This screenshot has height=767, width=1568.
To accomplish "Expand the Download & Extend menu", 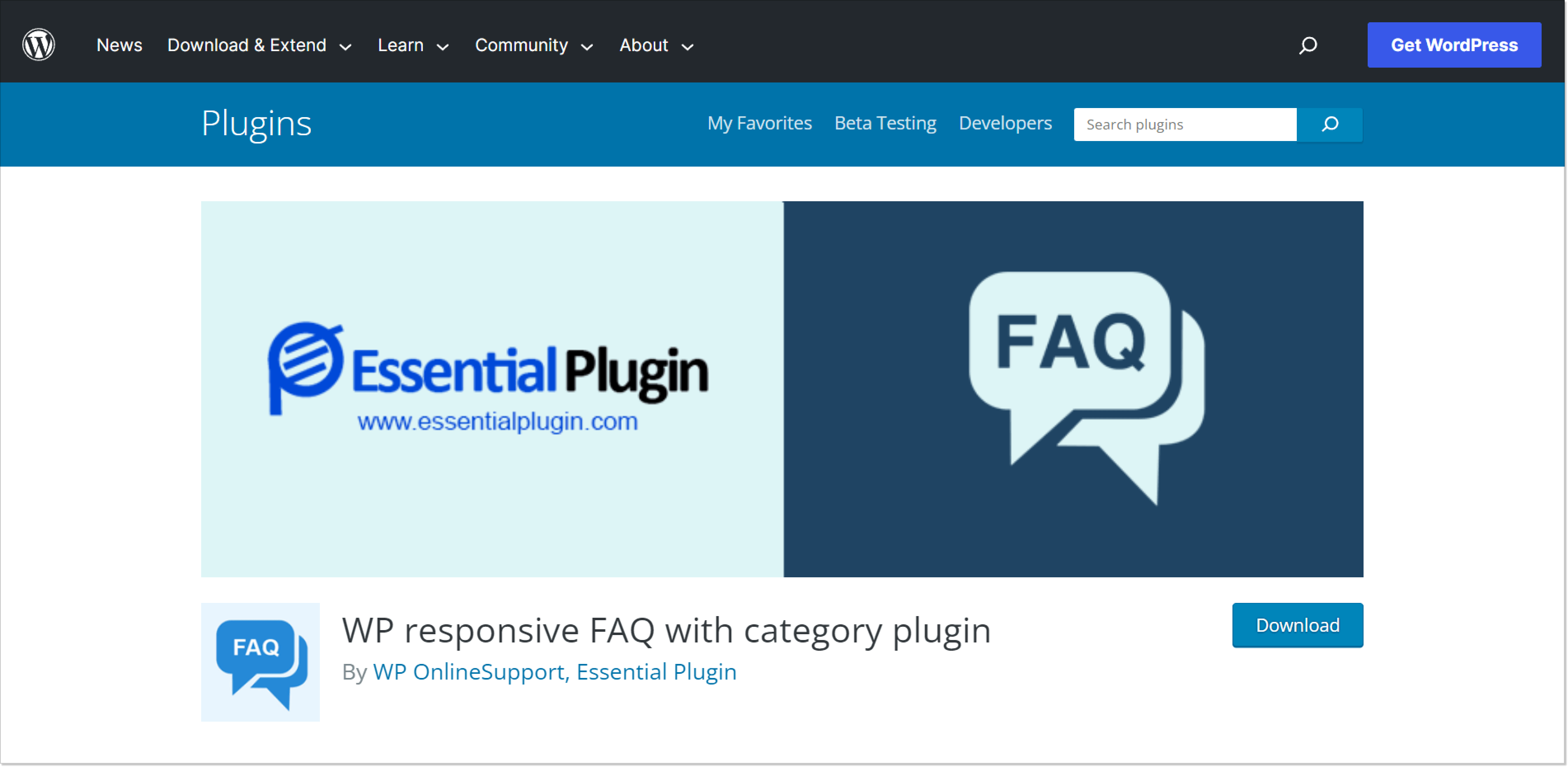I will [x=259, y=45].
